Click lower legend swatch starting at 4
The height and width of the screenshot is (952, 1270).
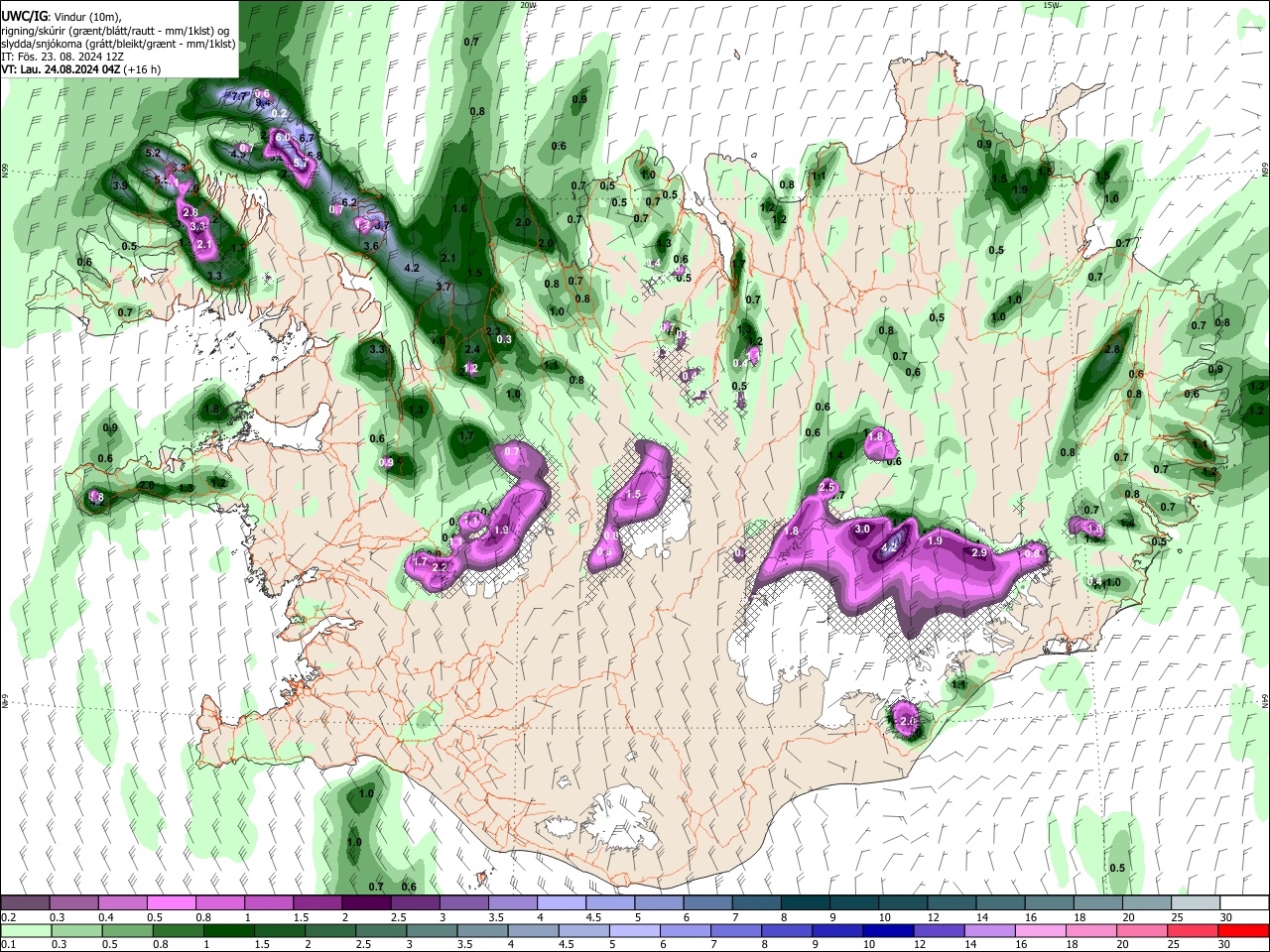point(533,931)
